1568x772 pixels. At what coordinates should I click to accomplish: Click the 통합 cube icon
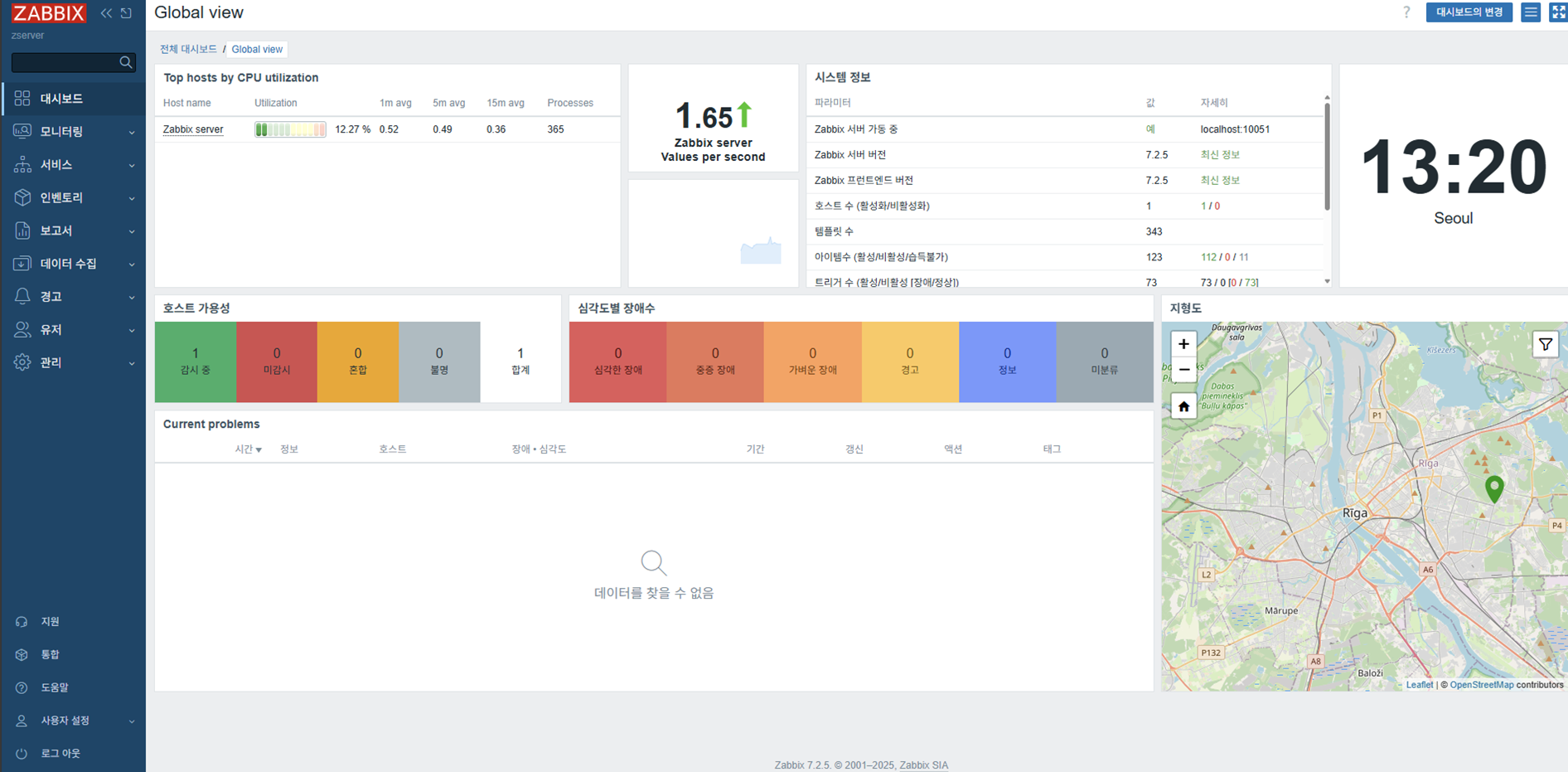point(22,654)
